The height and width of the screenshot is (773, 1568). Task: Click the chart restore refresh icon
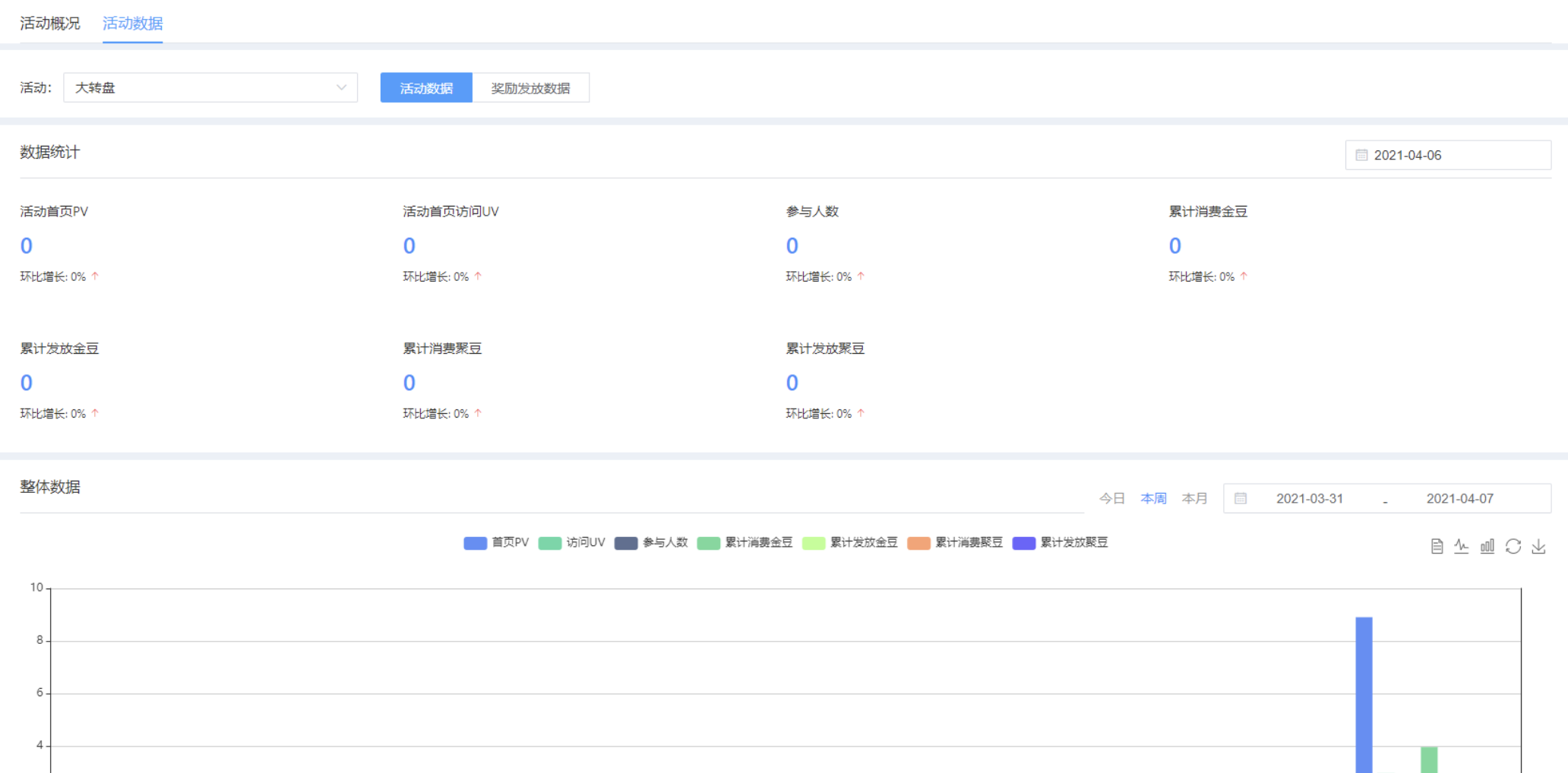1513,546
